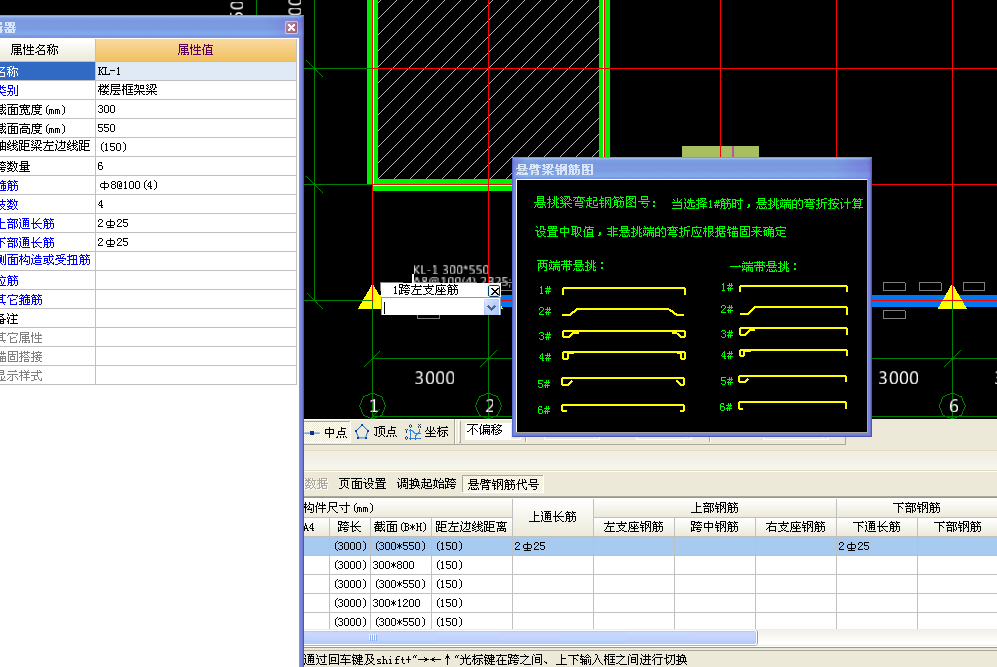Click 侧面构造或受扭筋 property label

(x=45, y=260)
